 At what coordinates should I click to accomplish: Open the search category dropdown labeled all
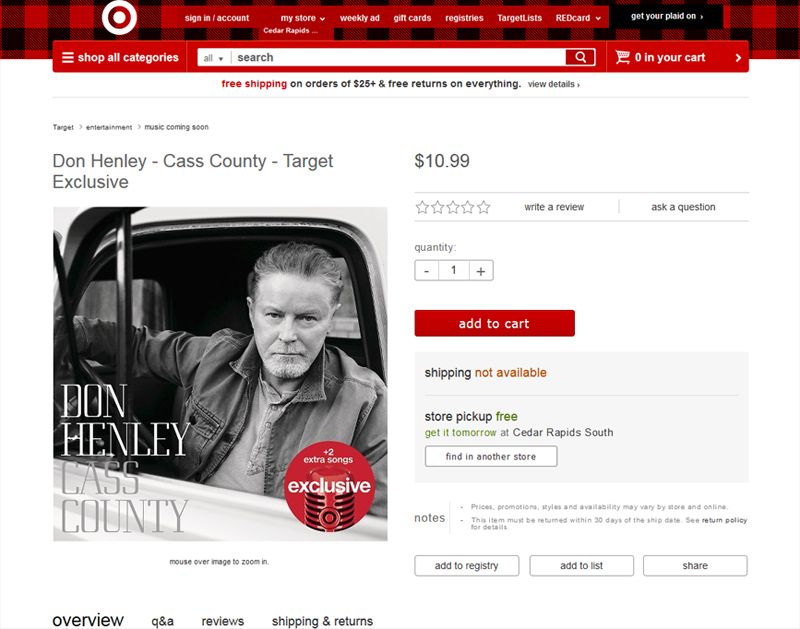point(213,58)
